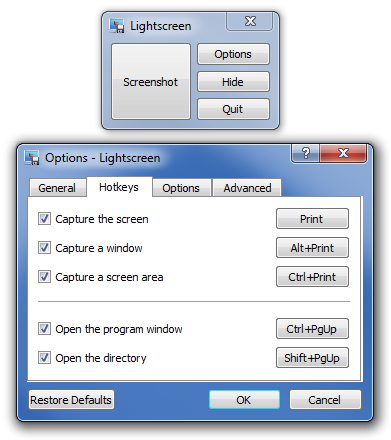
Task: Edit the Shift+PgUp hotkey button
Action: tap(312, 358)
